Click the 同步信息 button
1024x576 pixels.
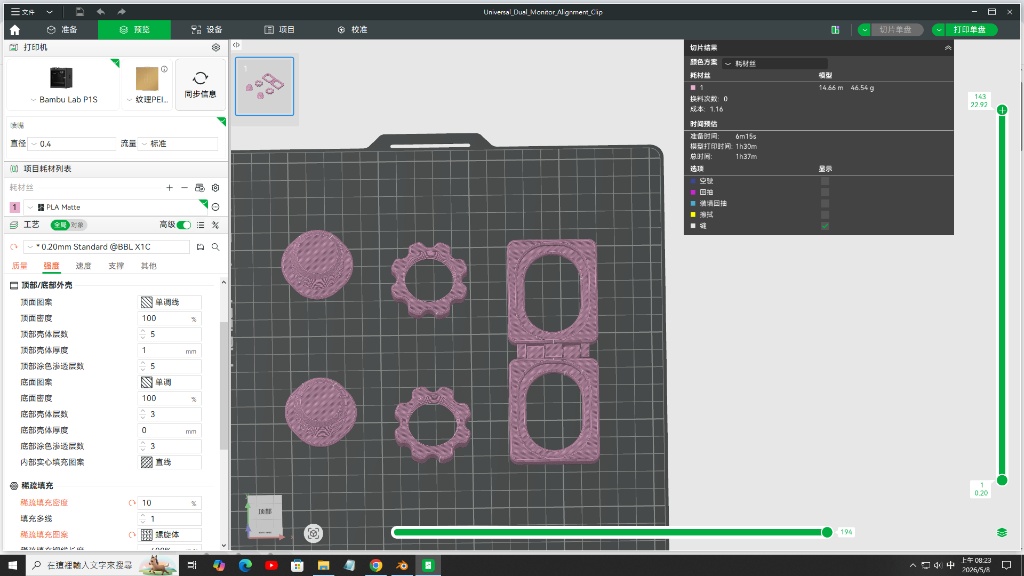(200, 84)
